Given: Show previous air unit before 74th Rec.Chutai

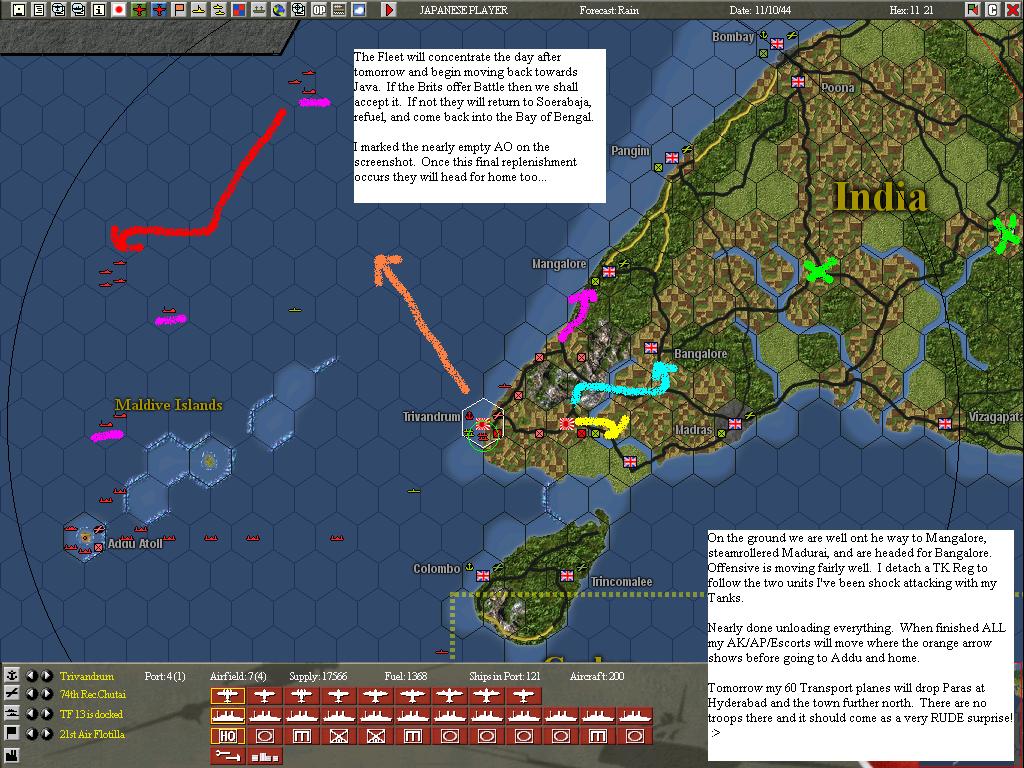Looking at the screenshot, I should pos(31,694).
